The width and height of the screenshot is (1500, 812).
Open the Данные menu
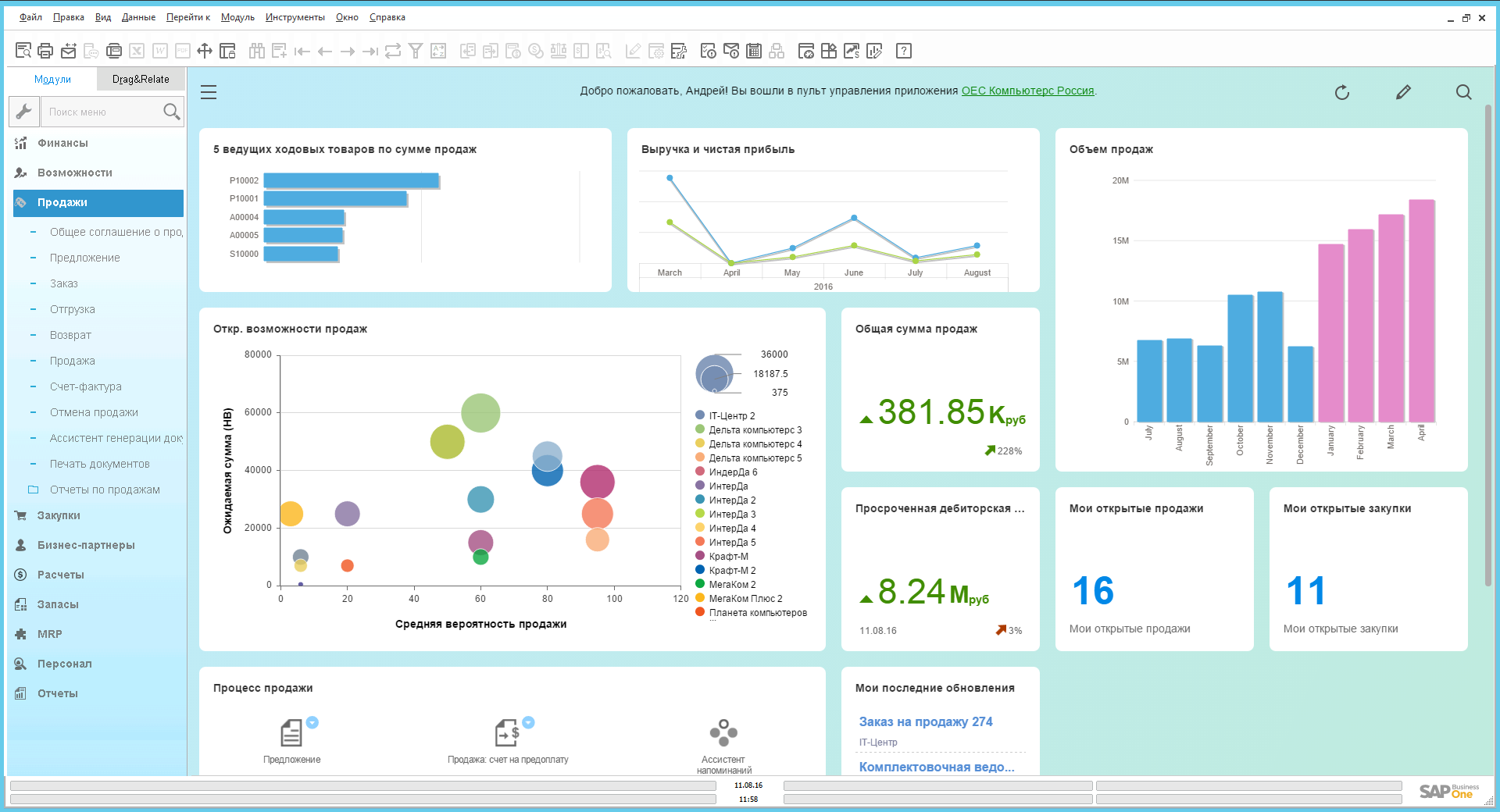point(138,17)
